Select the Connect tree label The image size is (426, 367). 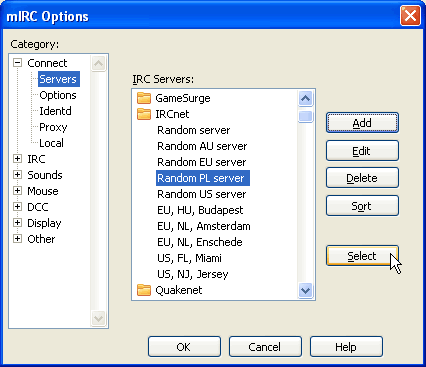pos(47,63)
